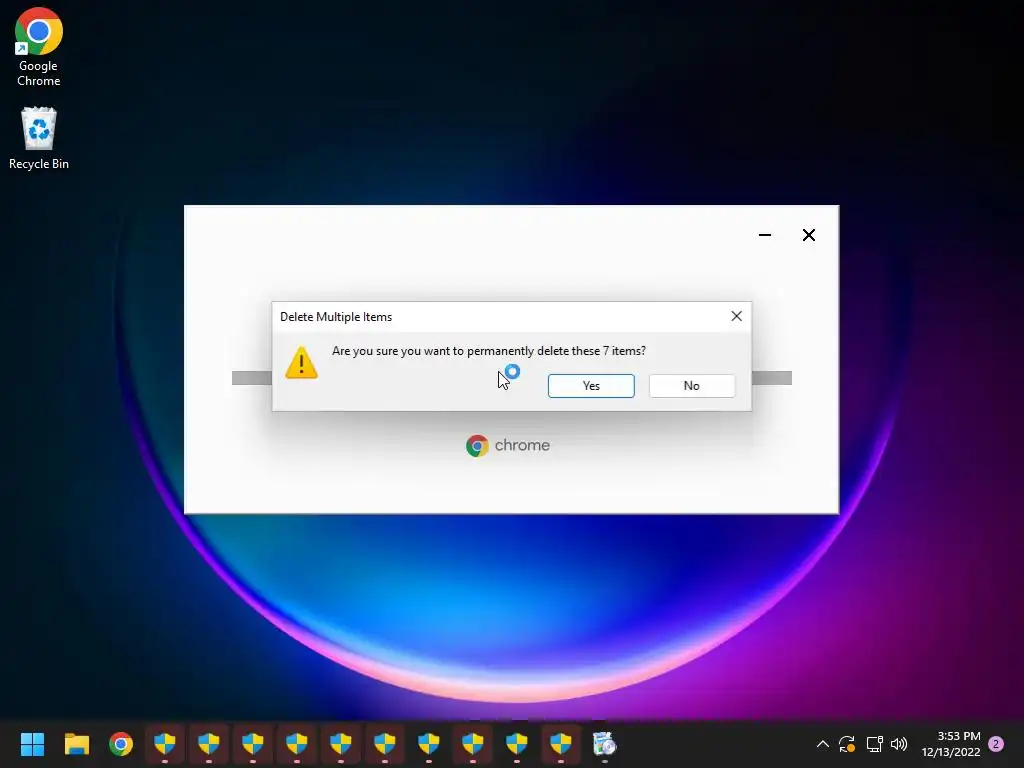
Task: Open network settings from the tray
Action: click(874, 744)
